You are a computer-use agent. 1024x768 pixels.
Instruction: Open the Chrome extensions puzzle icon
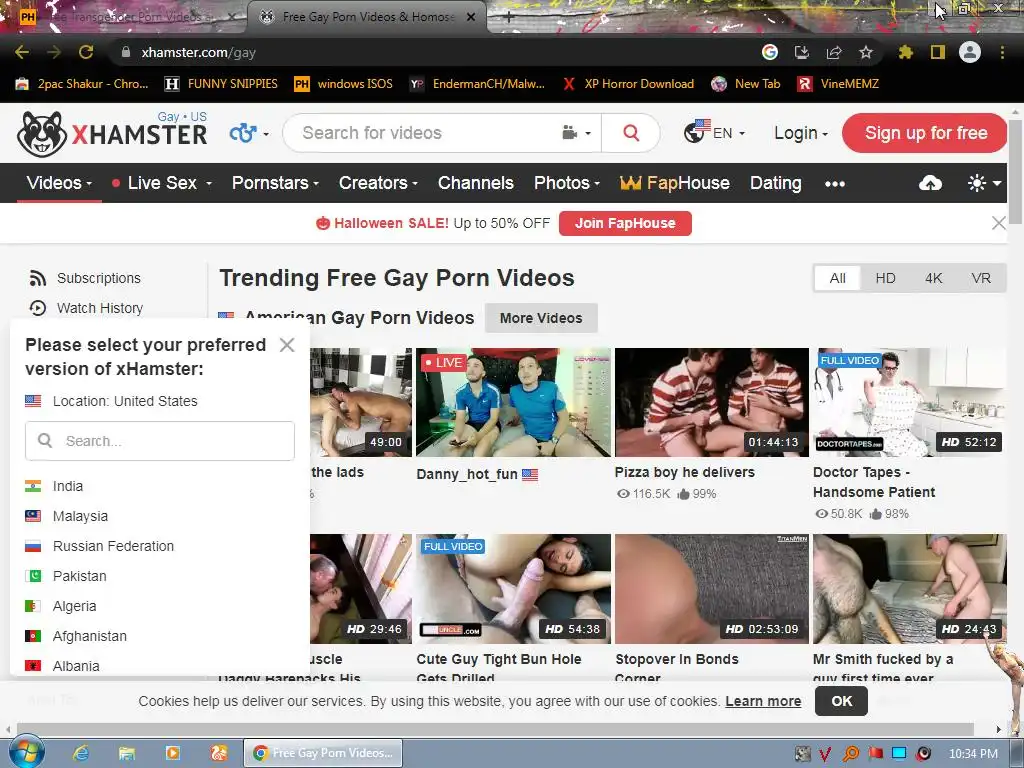(x=906, y=52)
